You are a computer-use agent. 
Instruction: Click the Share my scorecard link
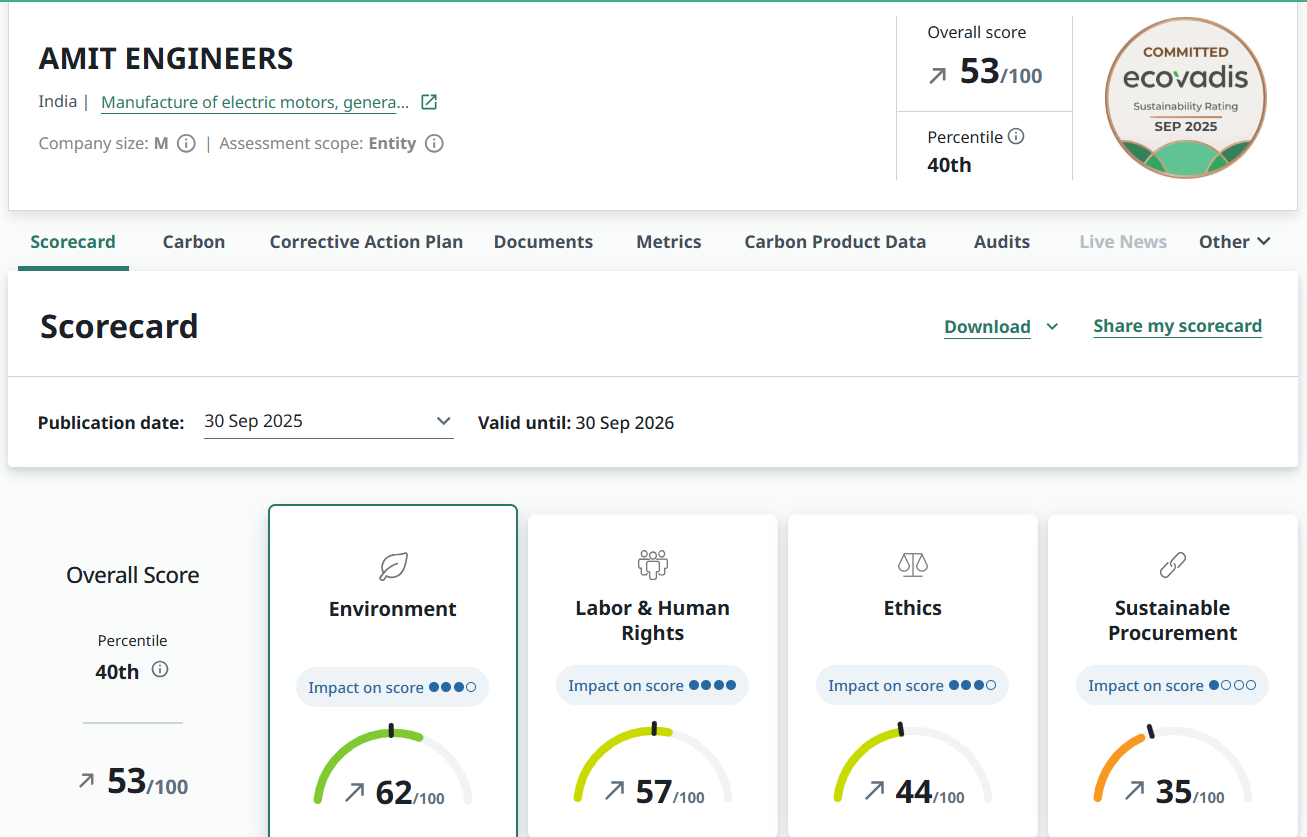coord(1177,326)
